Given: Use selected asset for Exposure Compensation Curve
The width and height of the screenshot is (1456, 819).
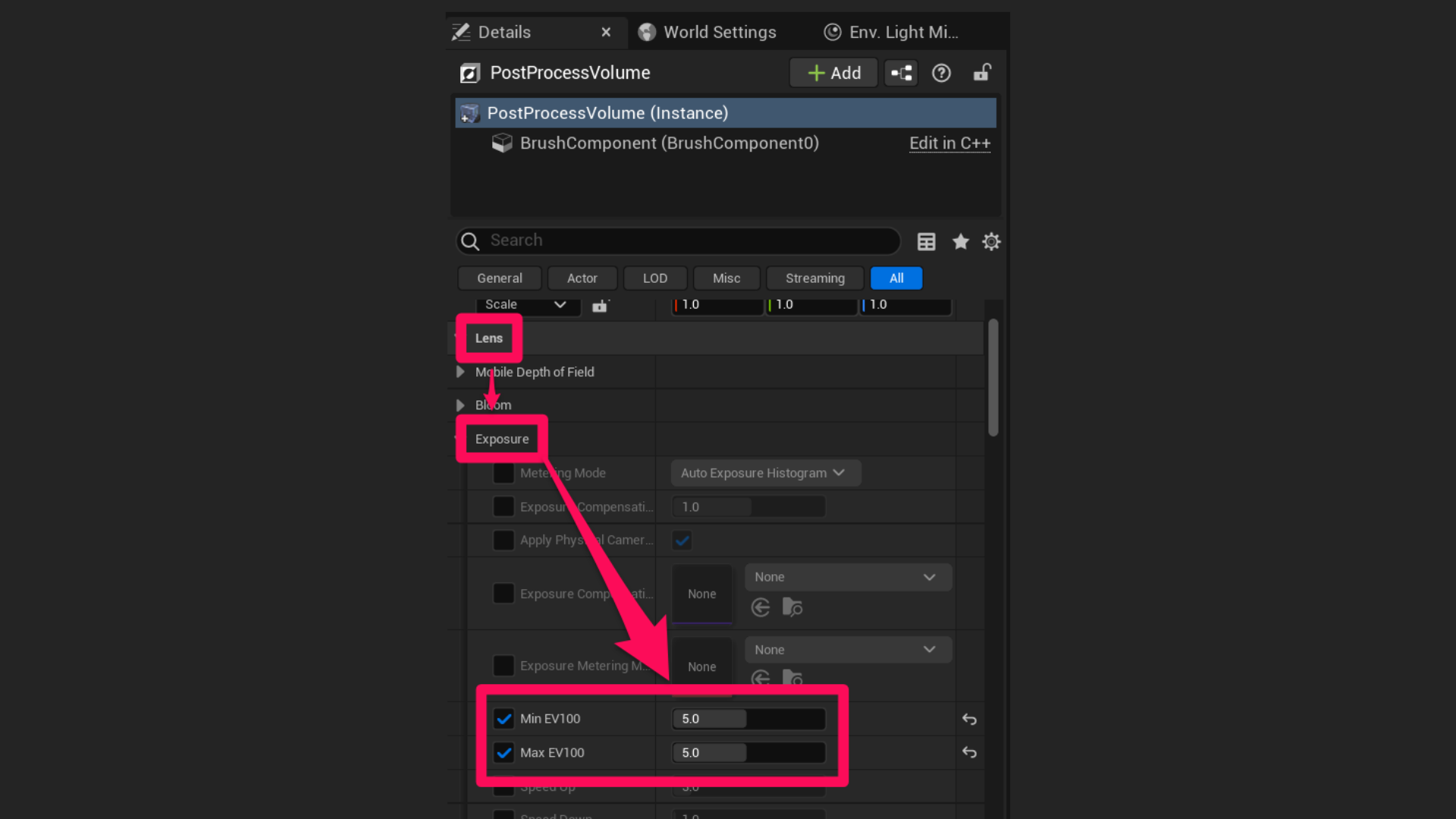Looking at the screenshot, I should 761,607.
